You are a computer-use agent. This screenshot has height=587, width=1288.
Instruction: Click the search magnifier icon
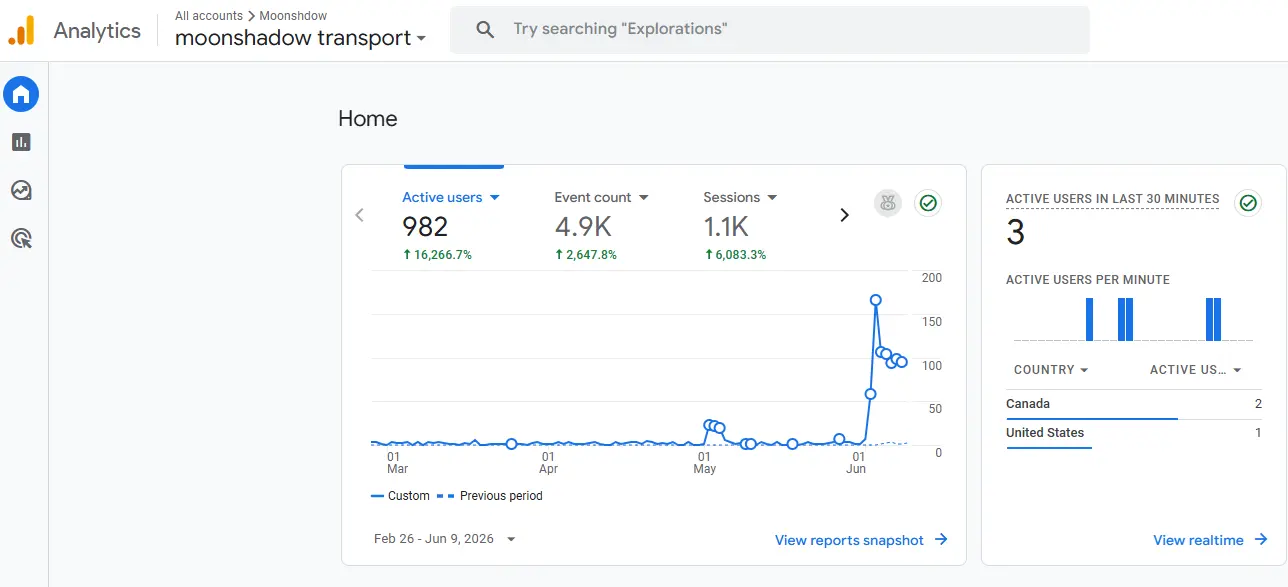point(486,30)
